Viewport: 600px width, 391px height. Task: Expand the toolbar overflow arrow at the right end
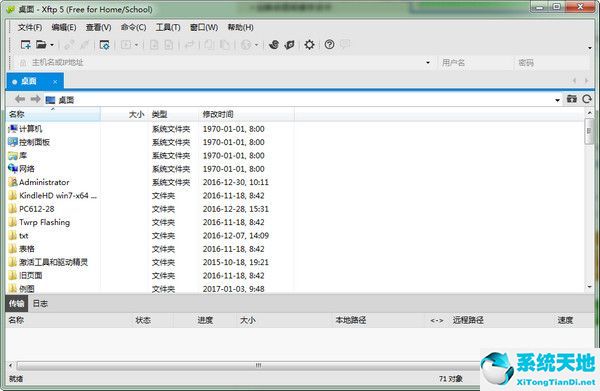coord(590,48)
